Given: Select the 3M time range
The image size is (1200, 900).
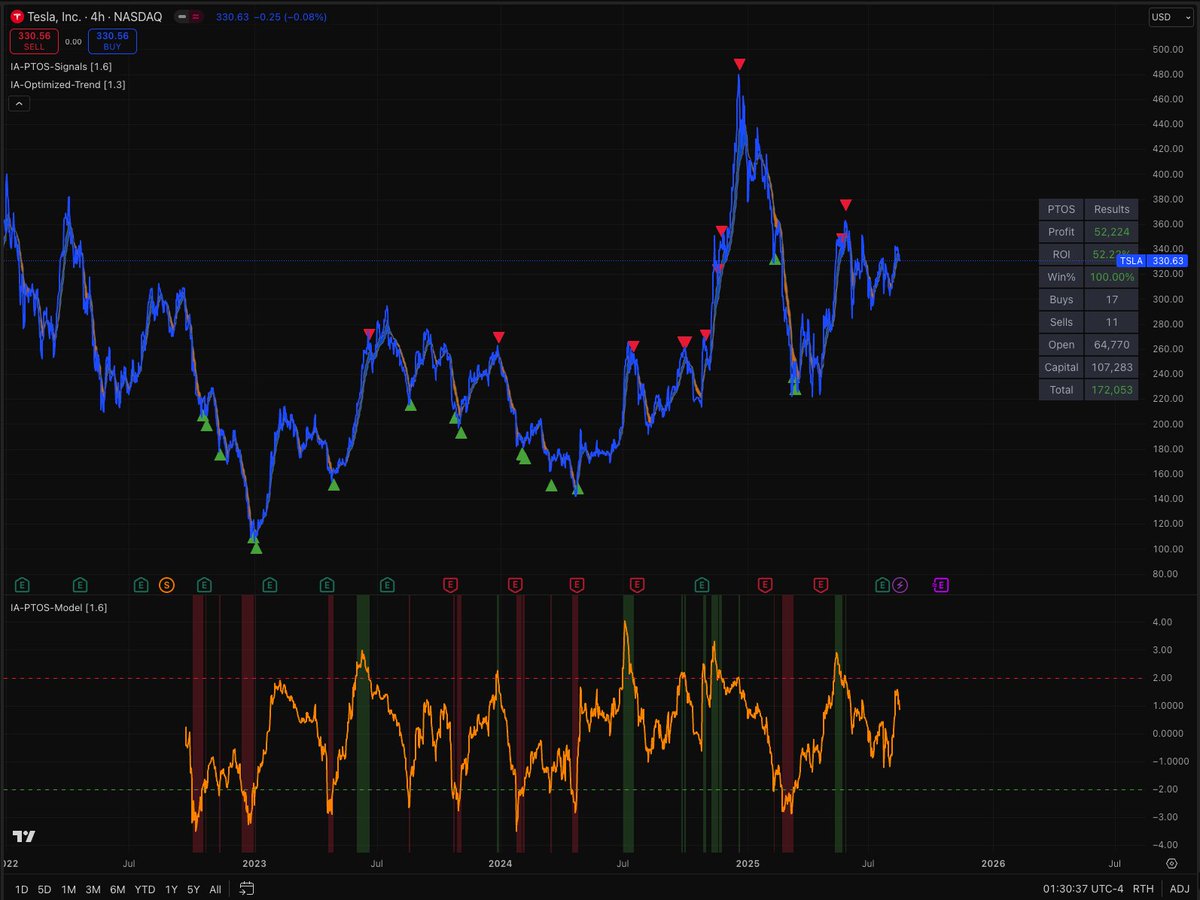Looking at the screenshot, I should coord(93,889).
